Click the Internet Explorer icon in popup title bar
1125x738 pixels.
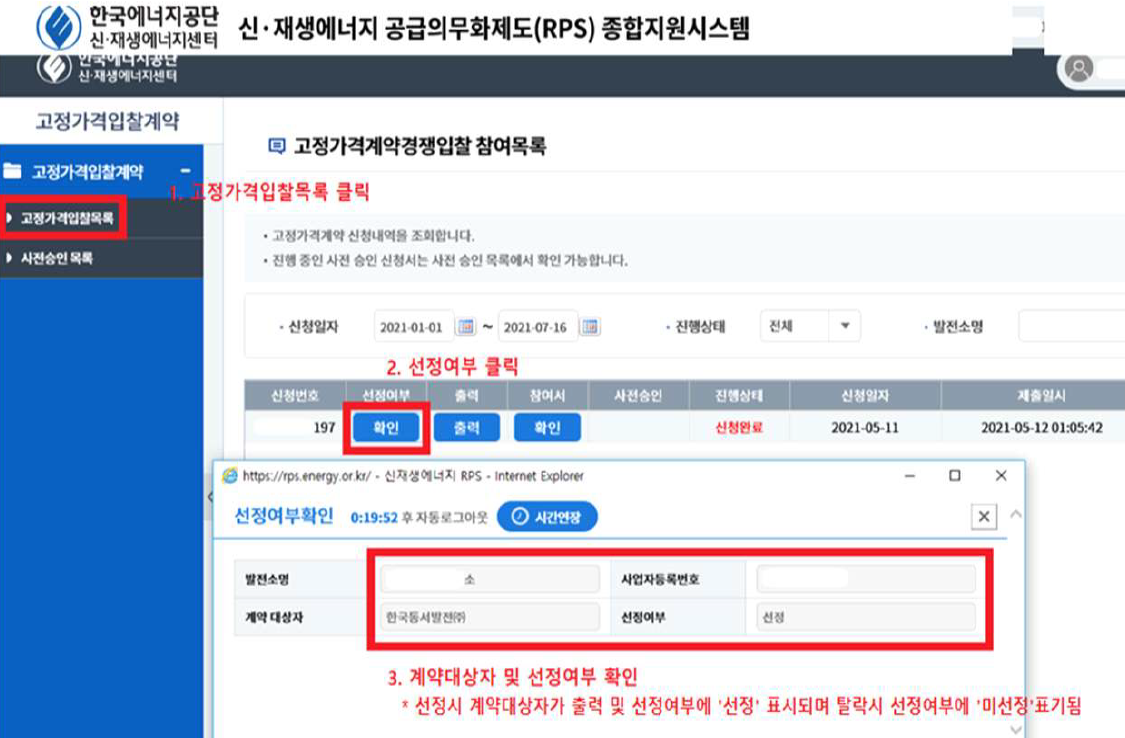coord(230,476)
